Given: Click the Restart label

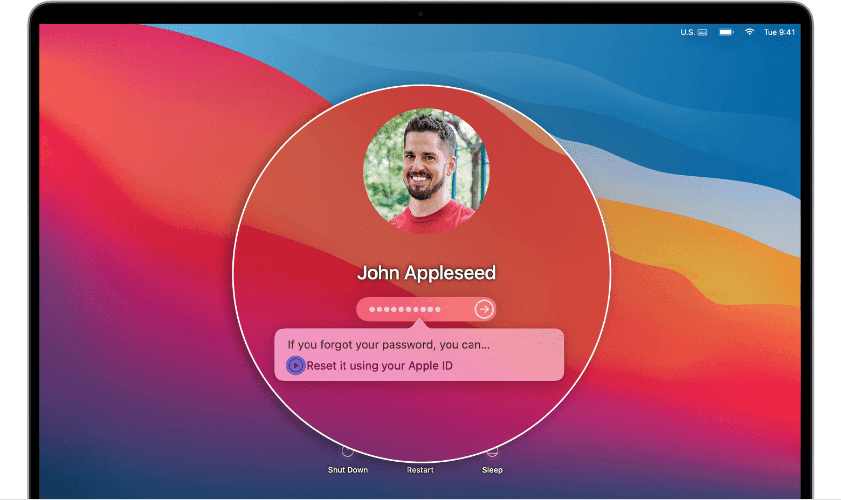Looking at the screenshot, I should pyautogui.click(x=420, y=470).
